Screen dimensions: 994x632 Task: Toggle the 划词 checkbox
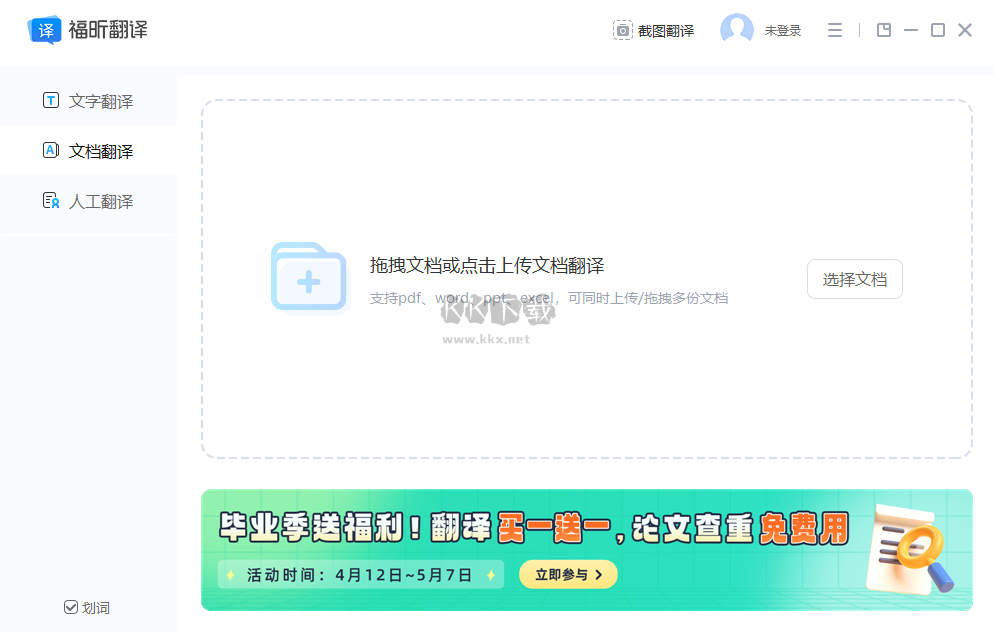pos(70,607)
